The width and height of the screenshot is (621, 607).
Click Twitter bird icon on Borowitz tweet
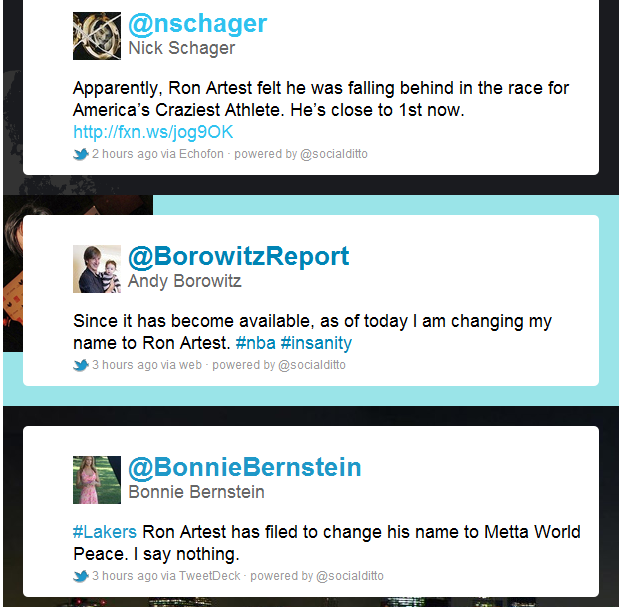(81, 365)
